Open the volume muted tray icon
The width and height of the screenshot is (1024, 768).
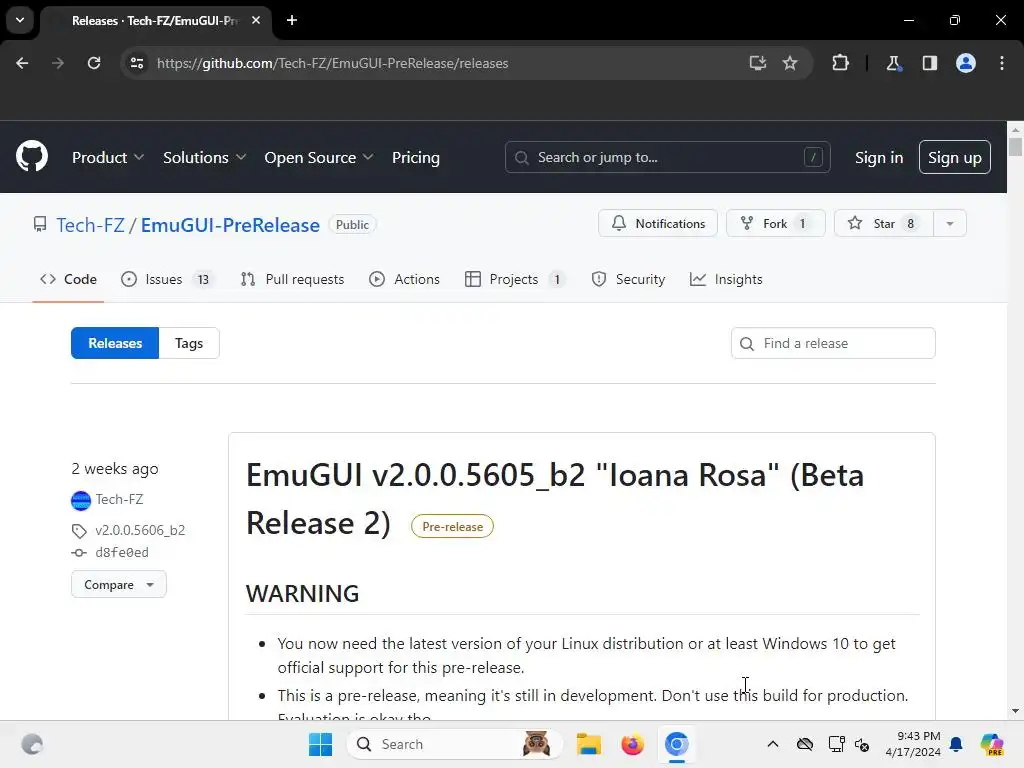coord(862,744)
